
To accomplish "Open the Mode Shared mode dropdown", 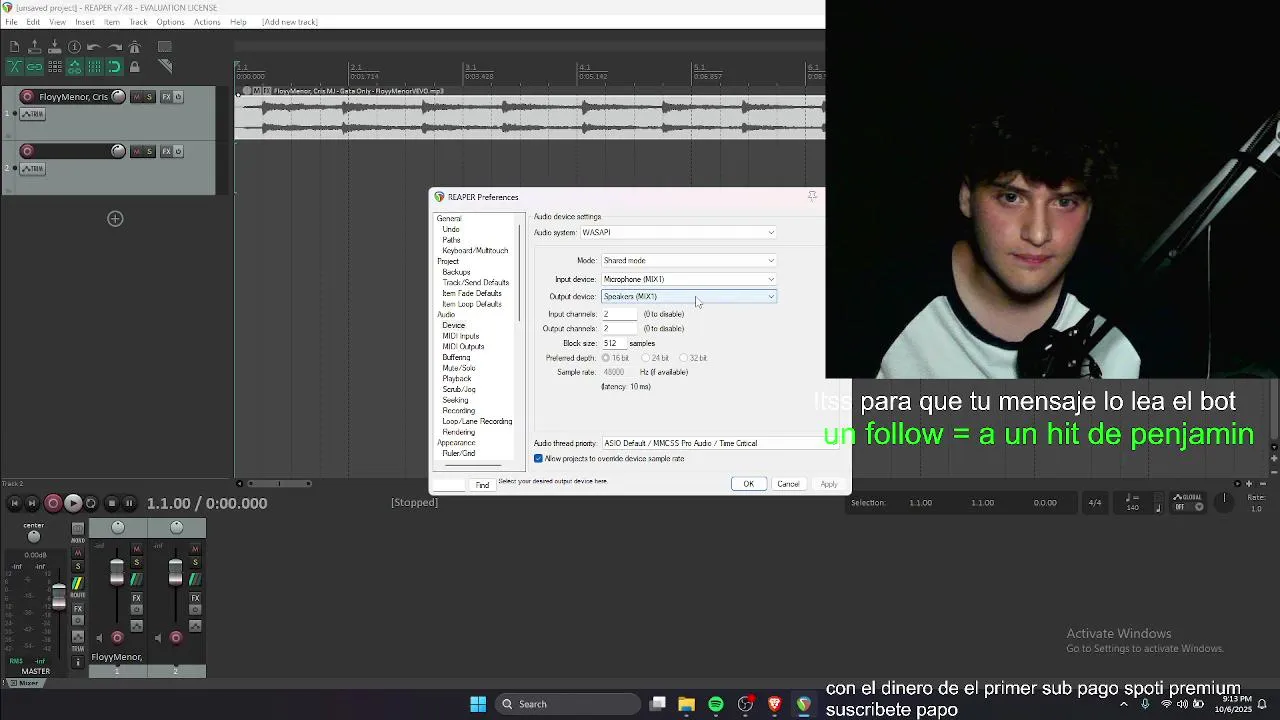I will tap(688, 261).
